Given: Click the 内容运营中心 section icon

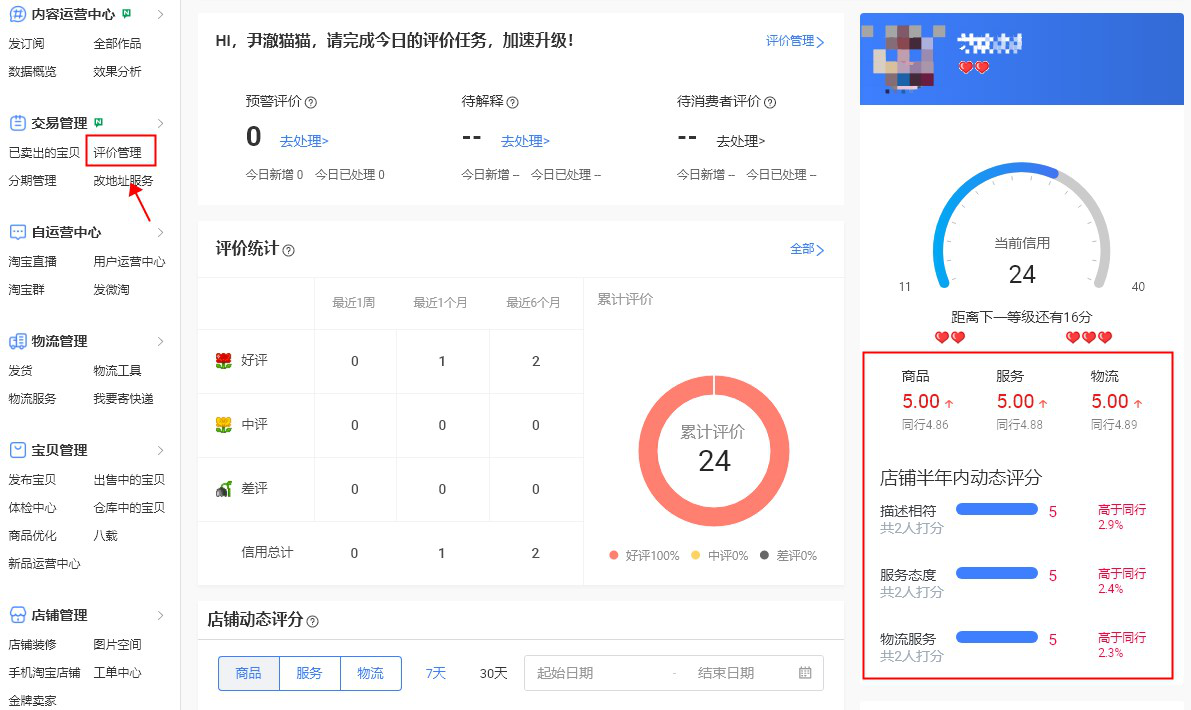Looking at the screenshot, I should pos(17,14).
